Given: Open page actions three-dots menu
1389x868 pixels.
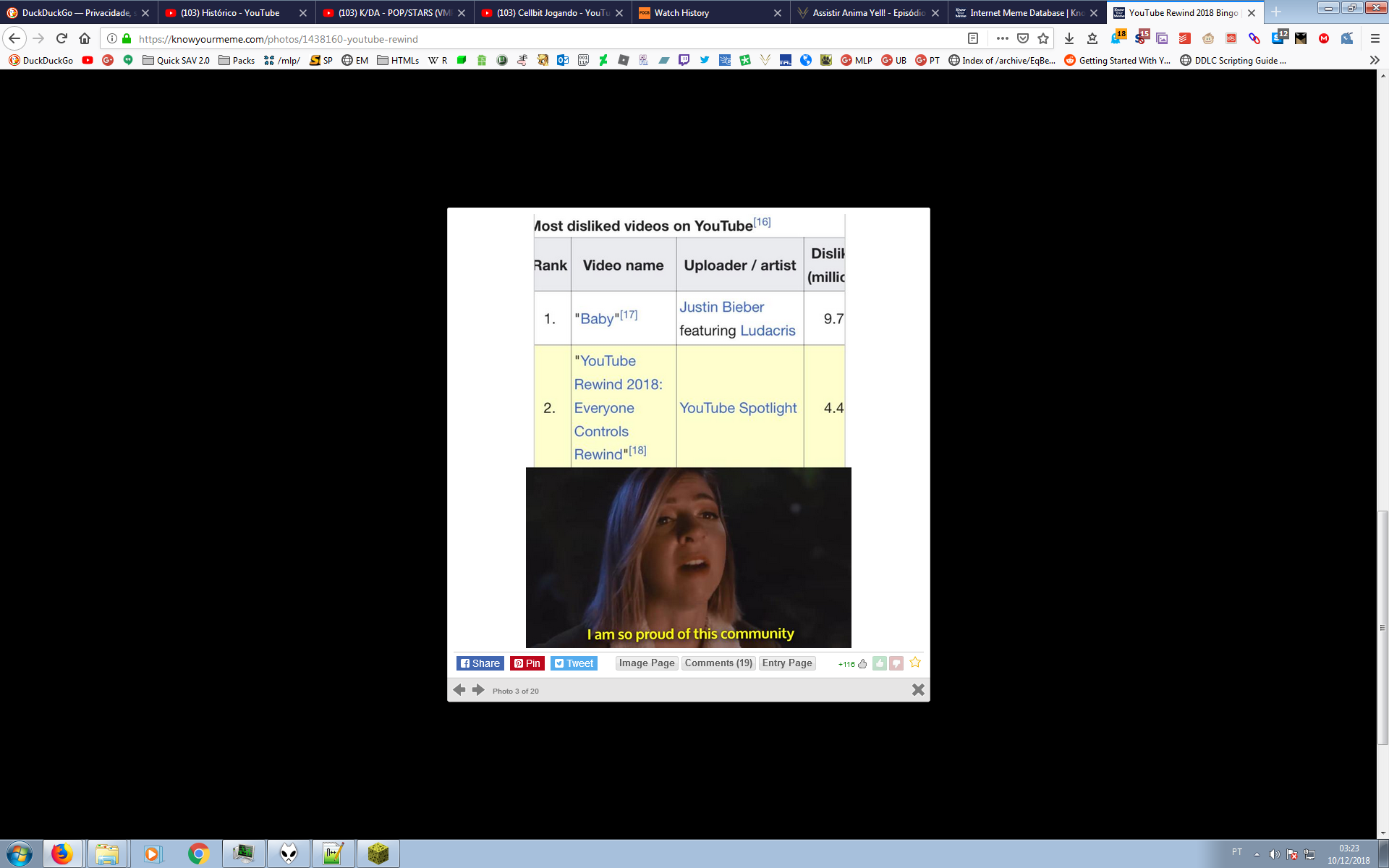Looking at the screenshot, I should pos(1002,38).
